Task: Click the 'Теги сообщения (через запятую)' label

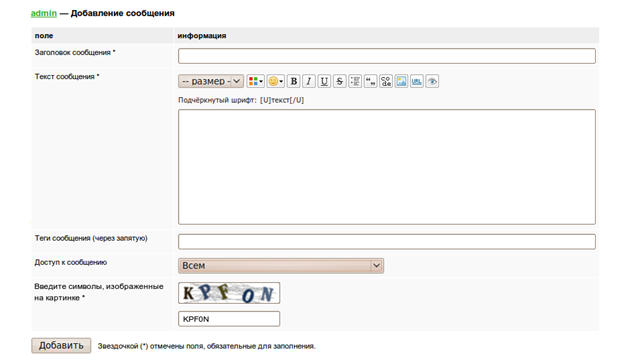Action: coord(91,238)
